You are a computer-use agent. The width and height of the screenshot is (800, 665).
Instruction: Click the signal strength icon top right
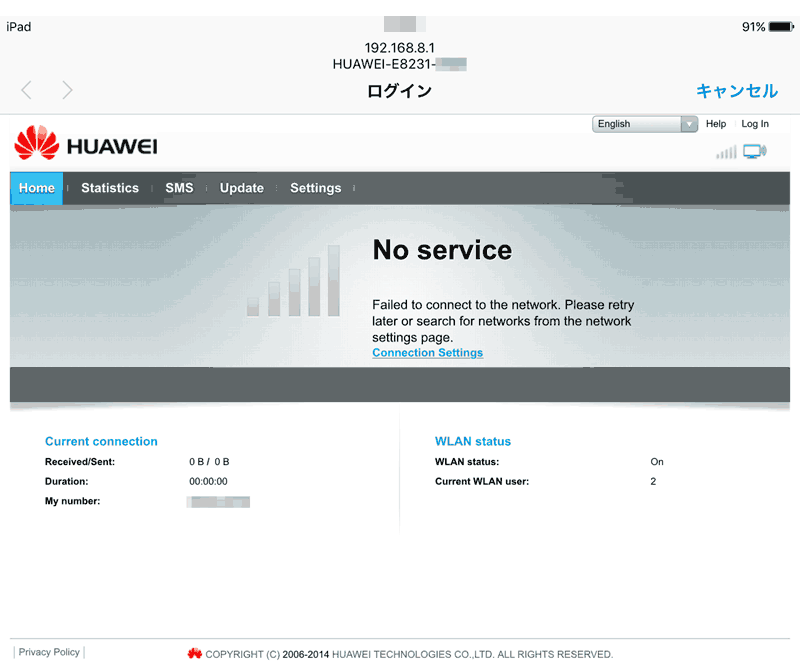coord(726,152)
